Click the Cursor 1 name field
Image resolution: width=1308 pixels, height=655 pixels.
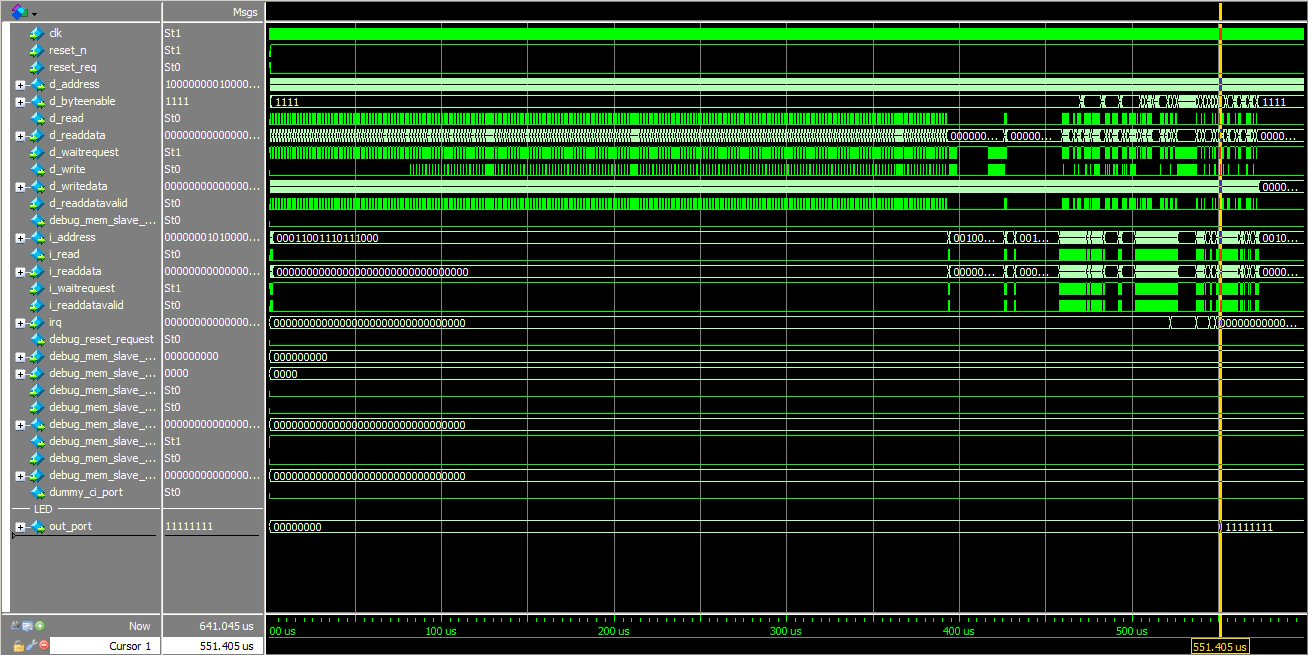(100, 646)
